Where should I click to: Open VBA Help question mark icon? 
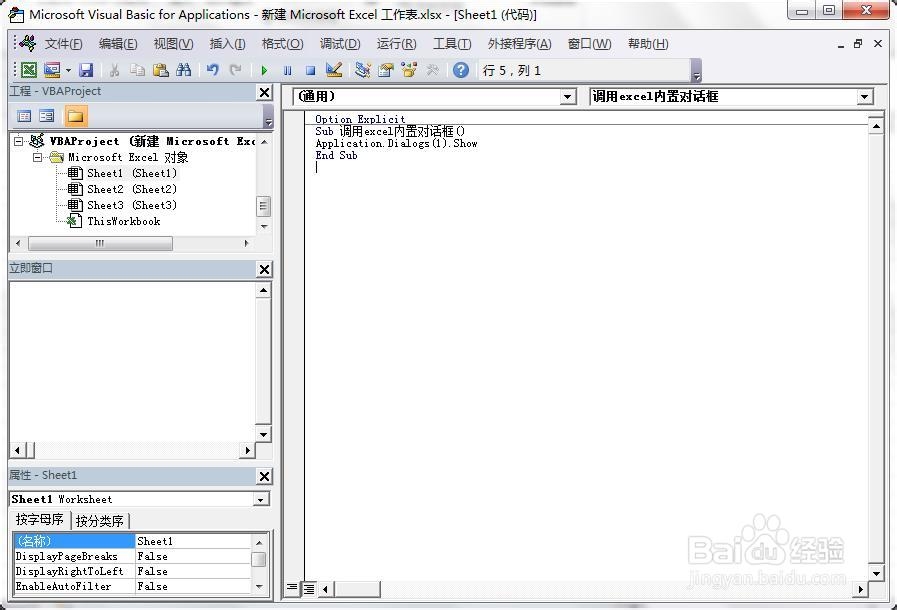[461, 70]
